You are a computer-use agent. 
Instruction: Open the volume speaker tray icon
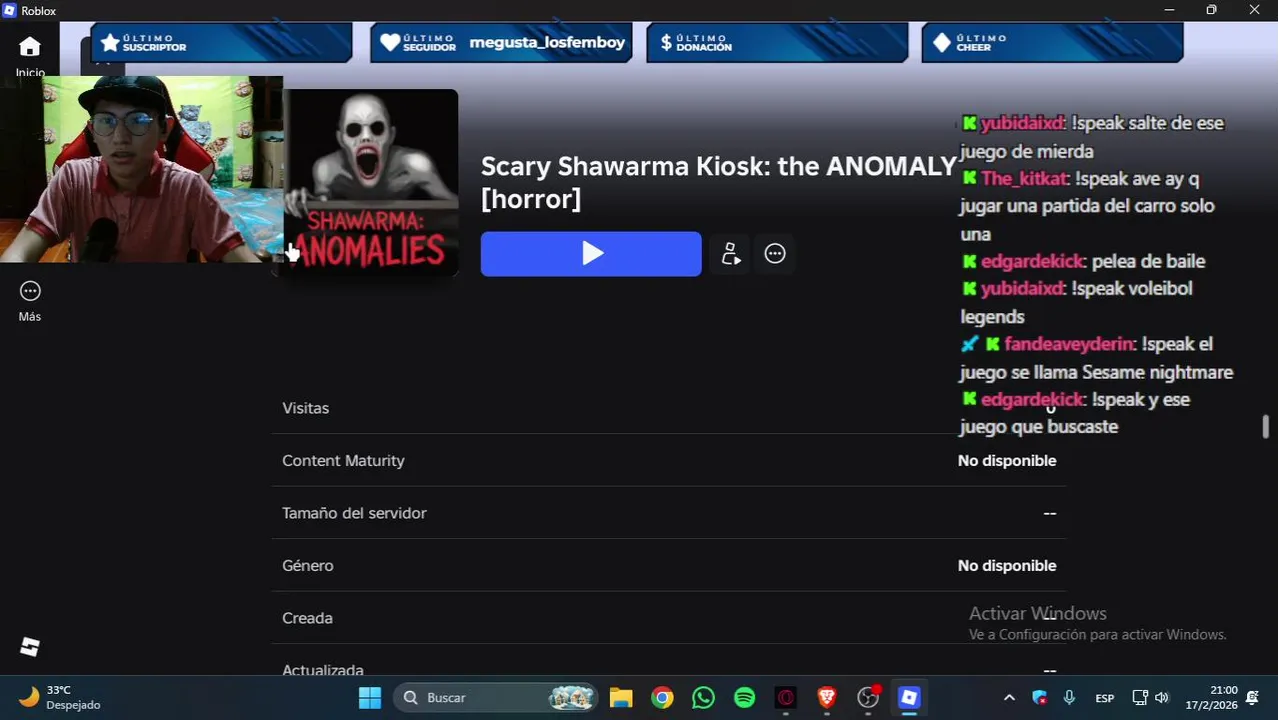click(1161, 697)
